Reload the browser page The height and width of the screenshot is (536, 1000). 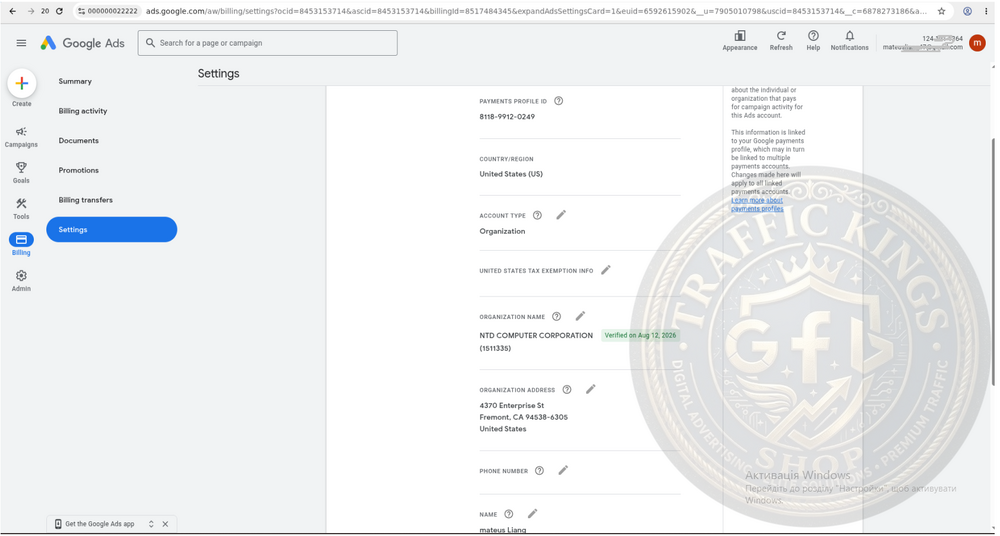pyautogui.click(x=59, y=11)
